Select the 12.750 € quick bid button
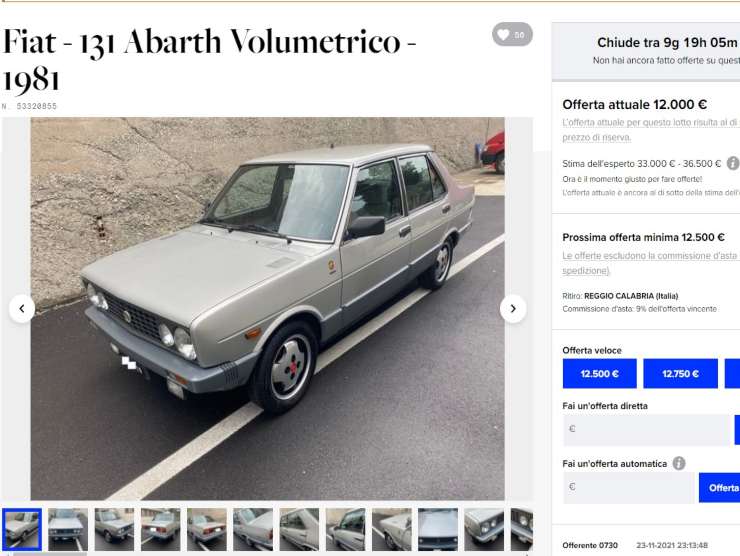 click(x=680, y=374)
